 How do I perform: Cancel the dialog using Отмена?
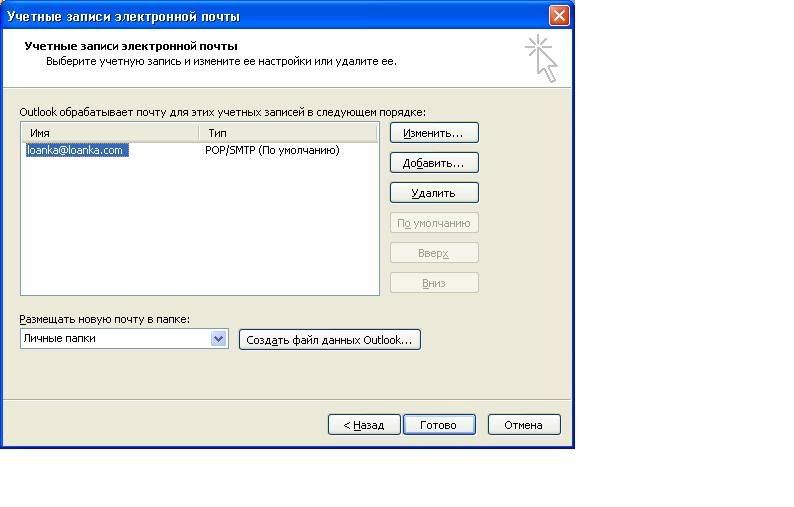523,425
